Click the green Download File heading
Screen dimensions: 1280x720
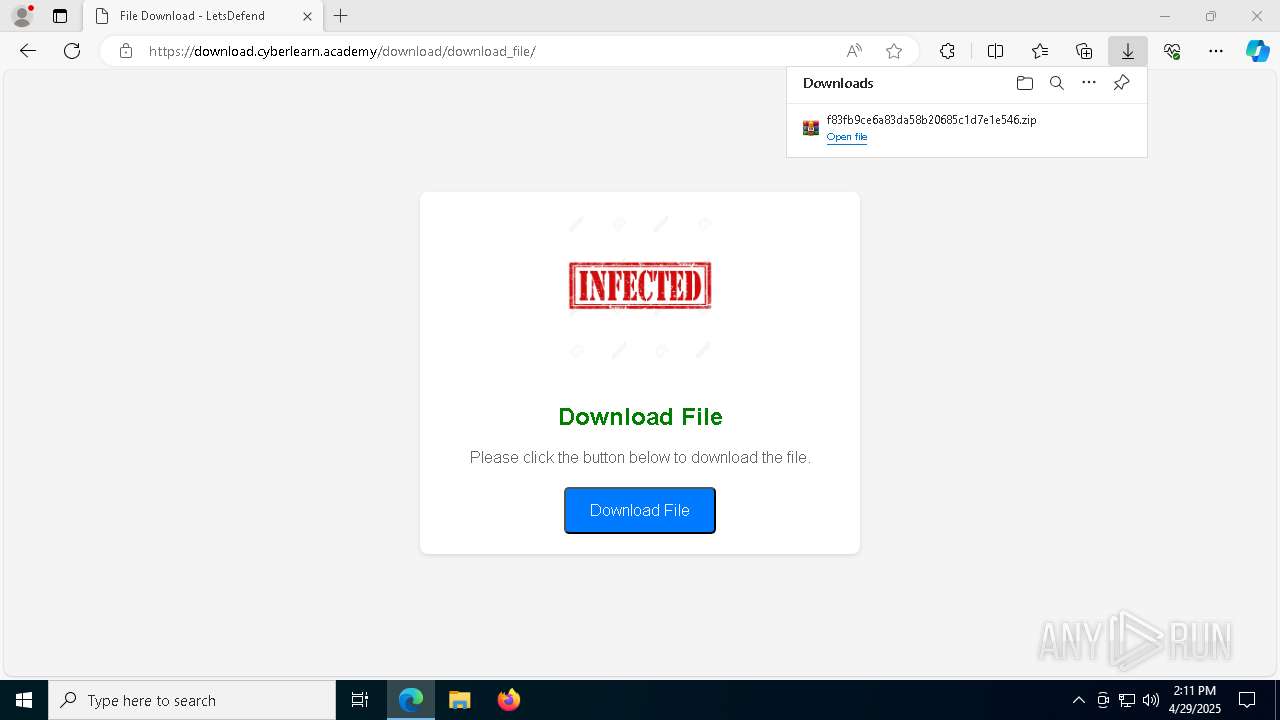pyautogui.click(x=640, y=417)
